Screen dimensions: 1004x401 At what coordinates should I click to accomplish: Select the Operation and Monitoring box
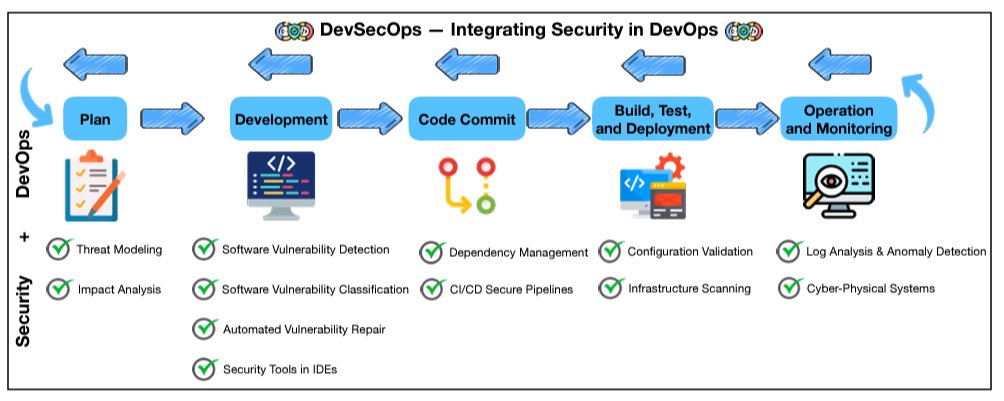[839, 119]
